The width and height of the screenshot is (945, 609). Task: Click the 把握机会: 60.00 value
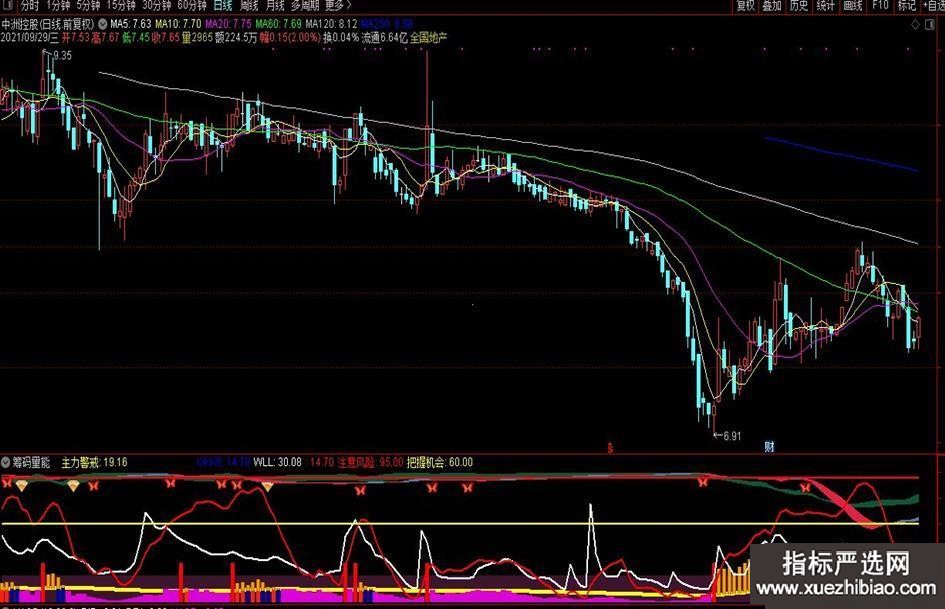tap(440, 462)
